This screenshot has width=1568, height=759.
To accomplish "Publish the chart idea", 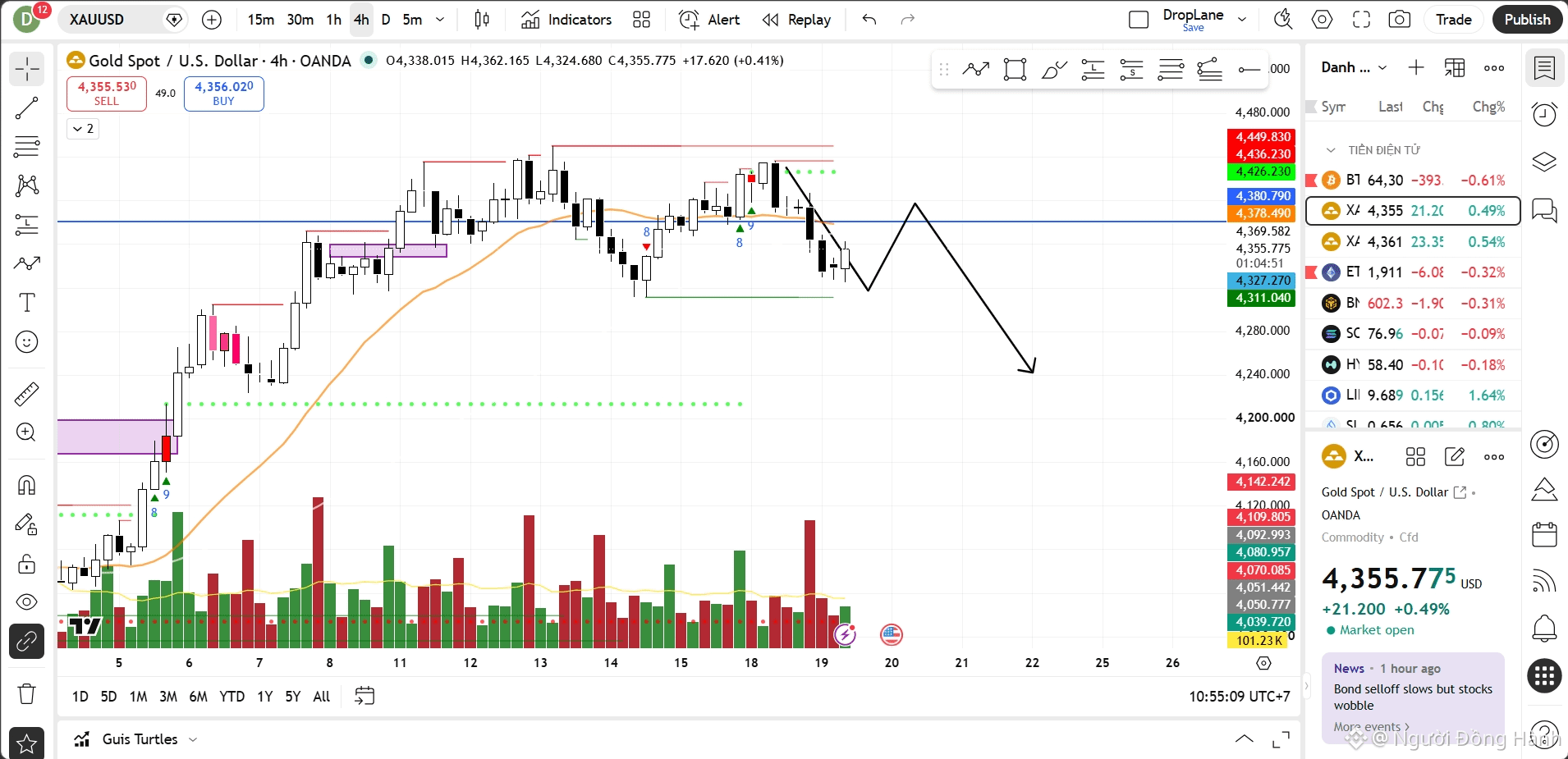I will click(1527, 20).
